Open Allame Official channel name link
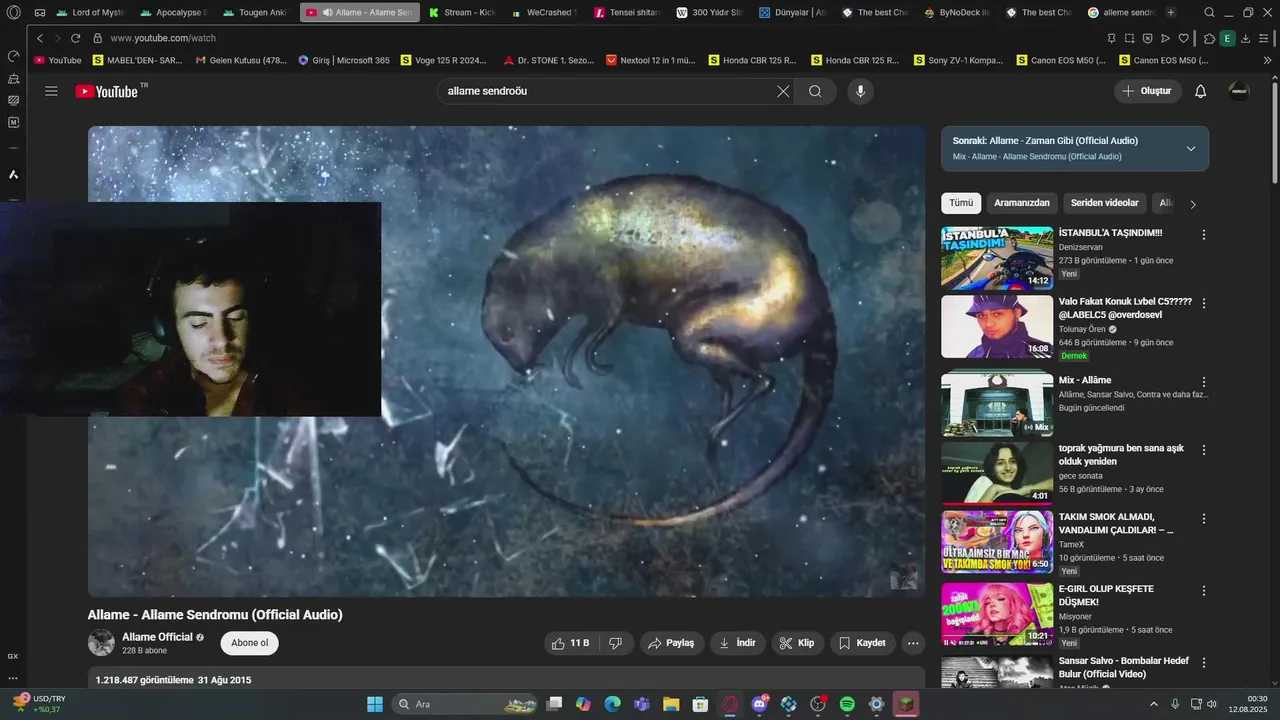 157,637
